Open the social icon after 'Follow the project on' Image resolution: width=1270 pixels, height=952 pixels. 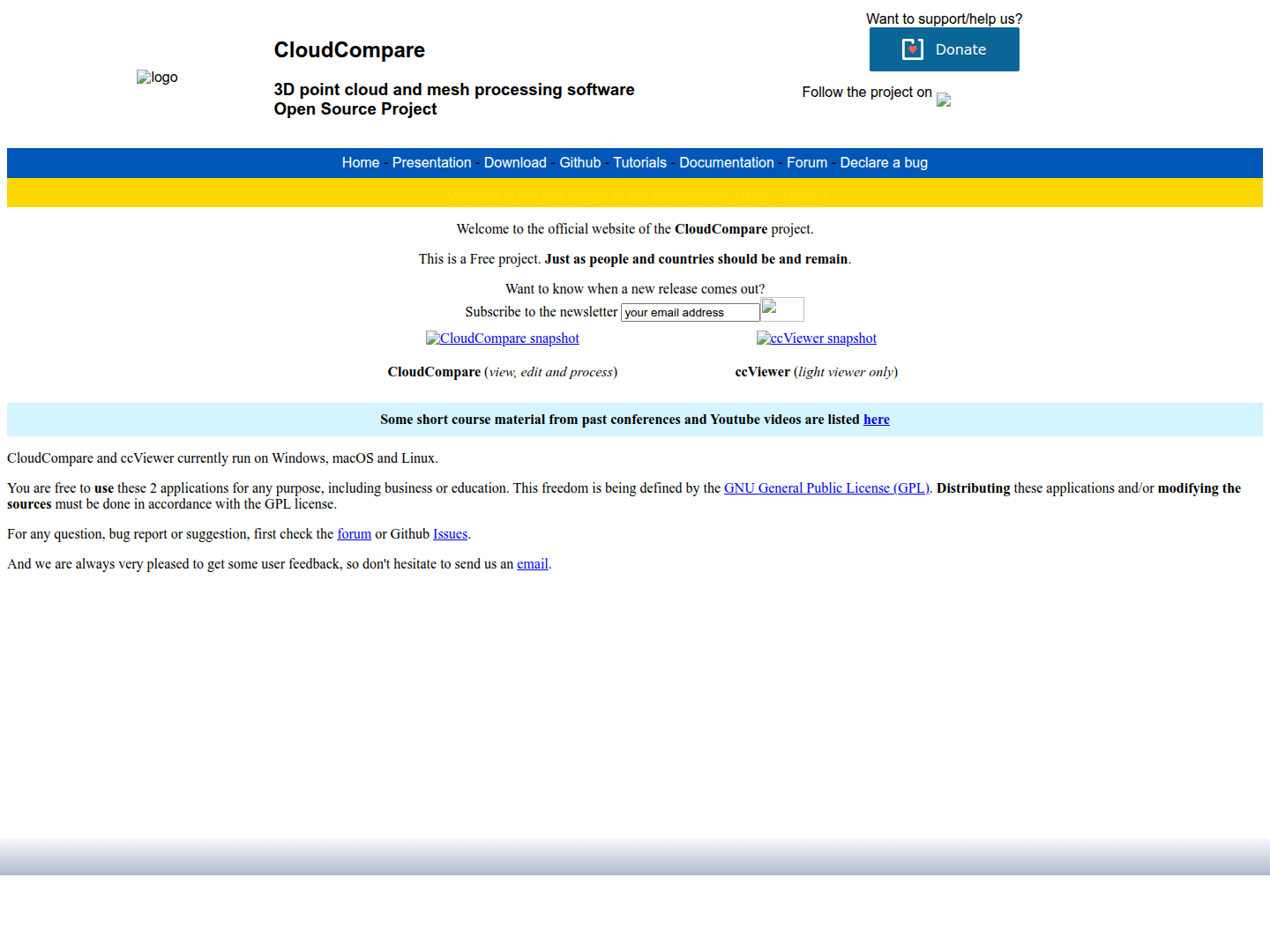click(x=944, y=100)
